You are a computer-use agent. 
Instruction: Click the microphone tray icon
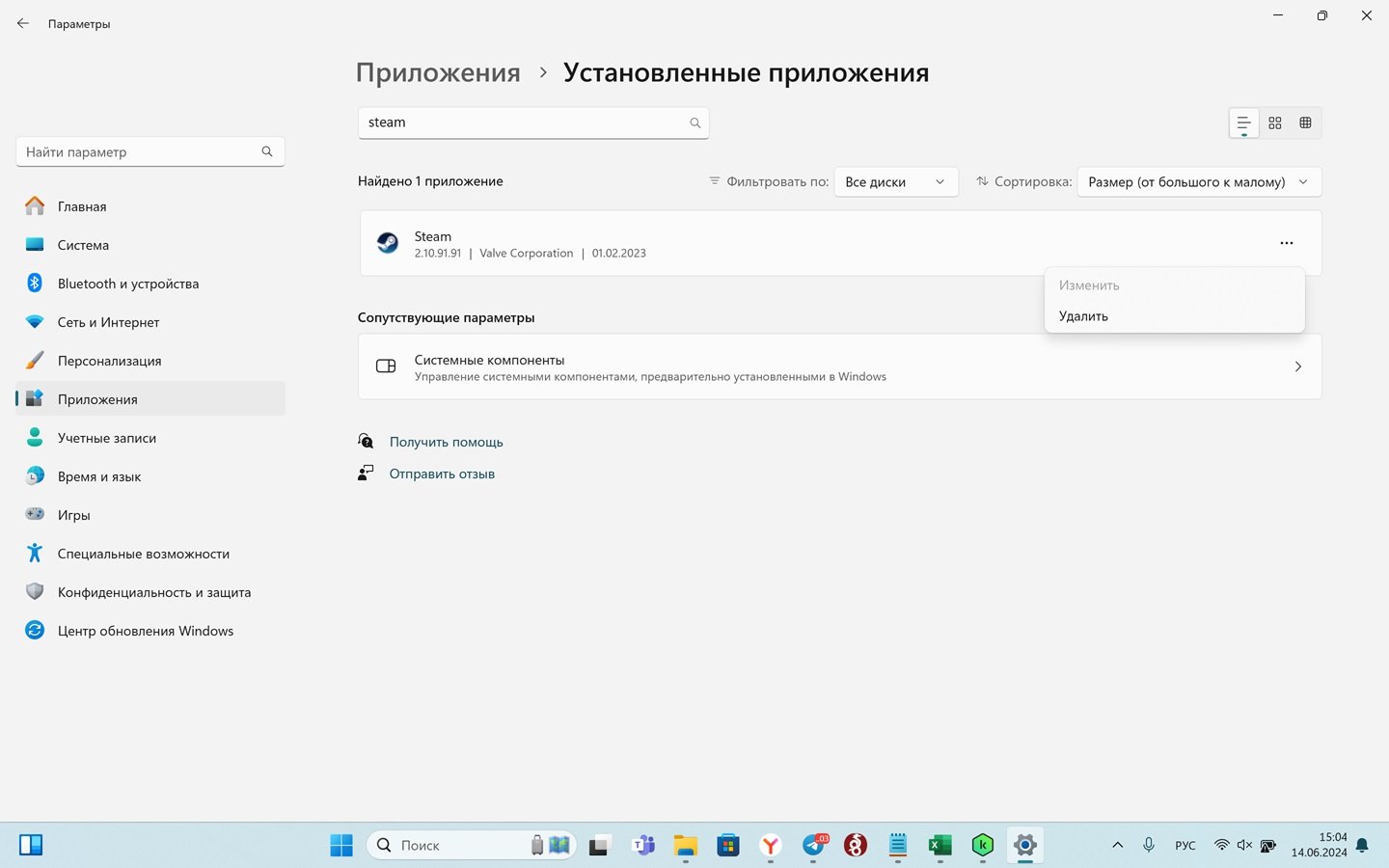click(x=1149, y=846)
